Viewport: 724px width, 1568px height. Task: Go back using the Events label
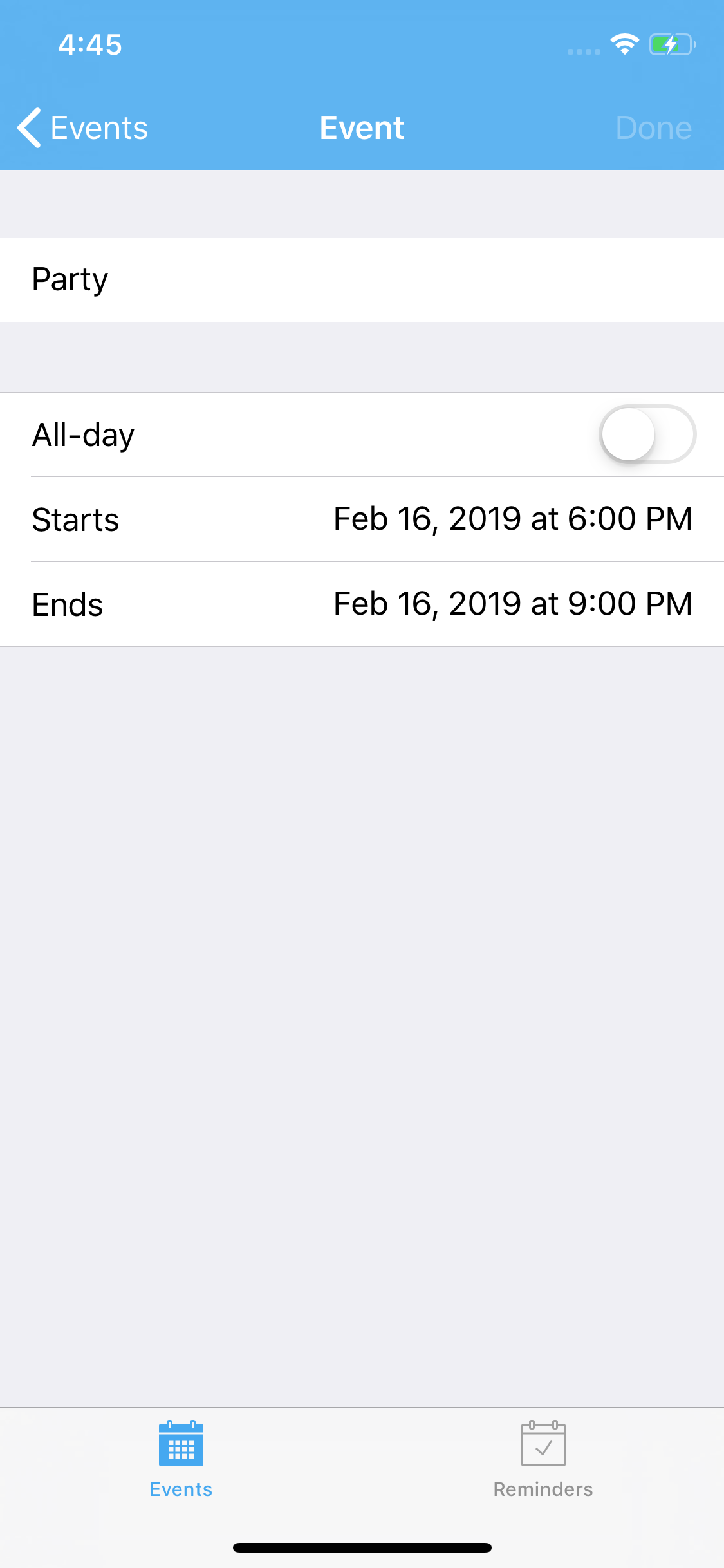point(99,128)
